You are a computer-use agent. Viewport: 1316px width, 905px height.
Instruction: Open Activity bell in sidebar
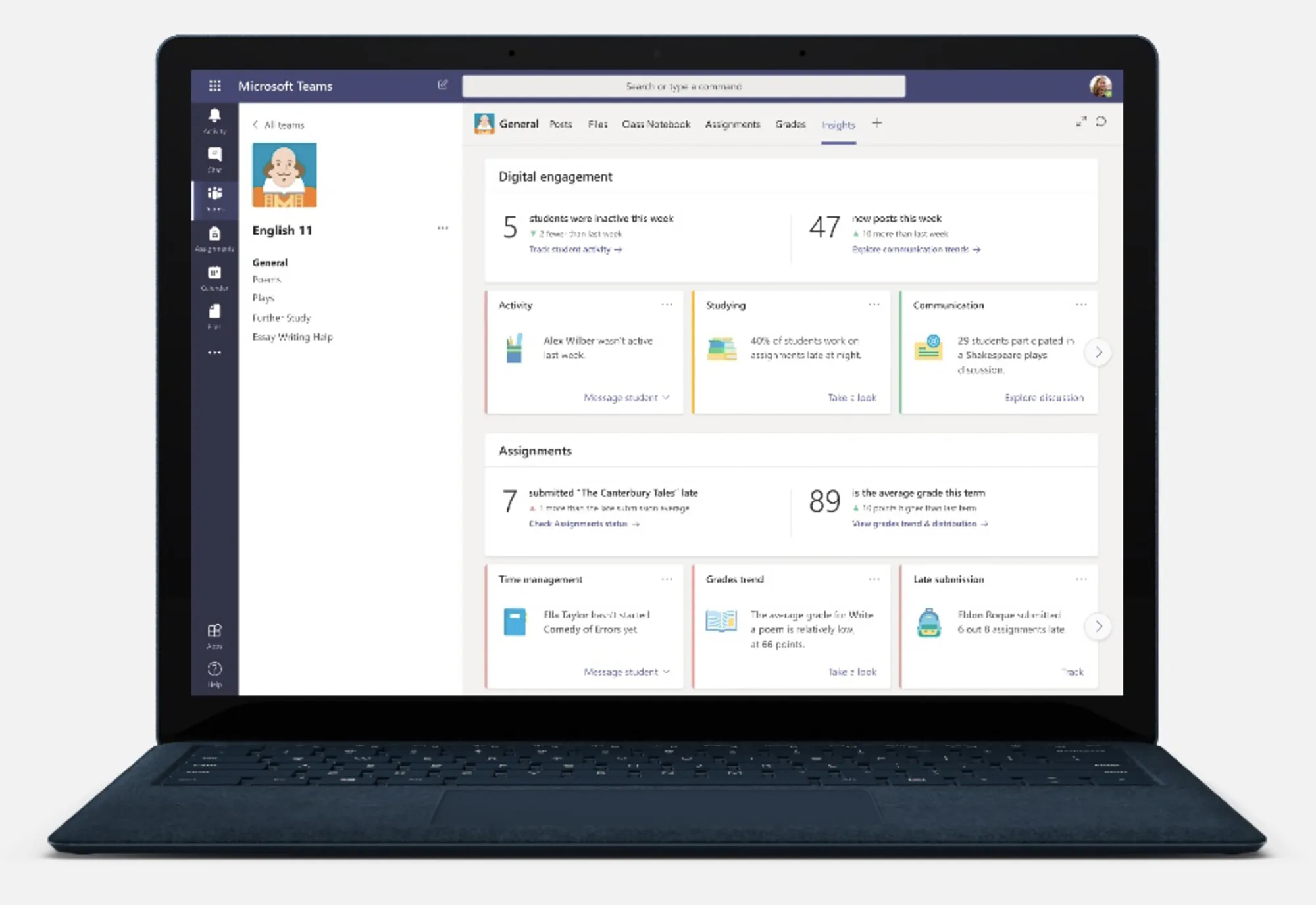[215, 121]
